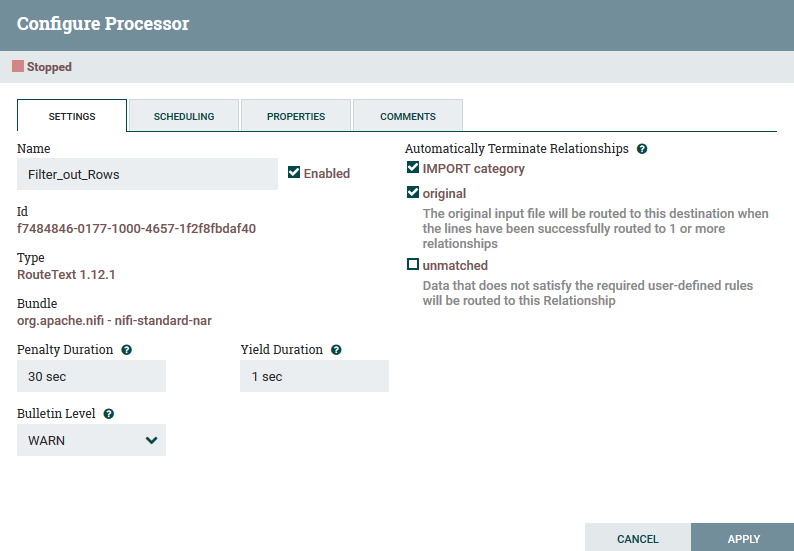794x551 pixels.
Task: Click the Yield Duration 1 sec field
Action: coord(314,376)
